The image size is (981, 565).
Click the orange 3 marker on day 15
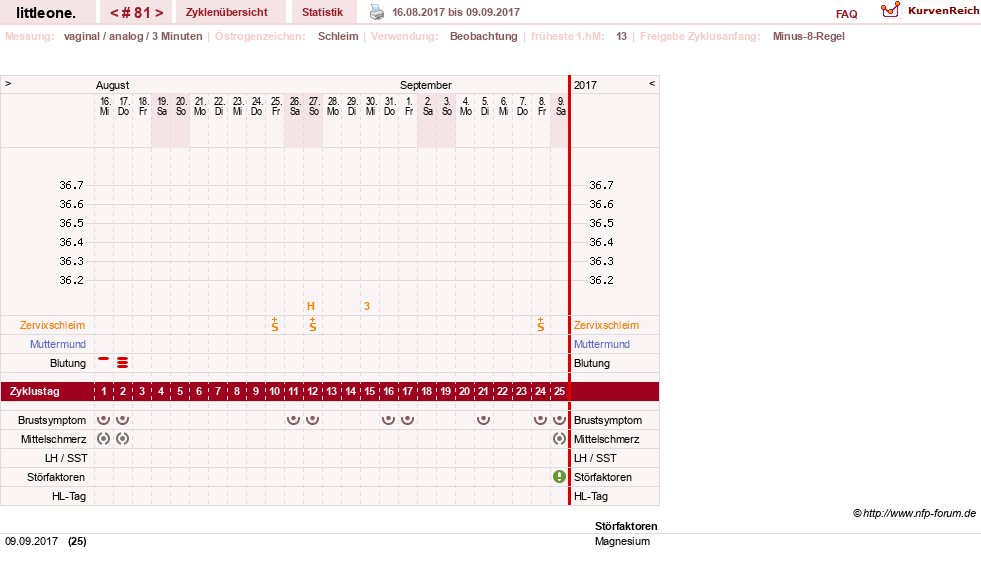point(367,306)
